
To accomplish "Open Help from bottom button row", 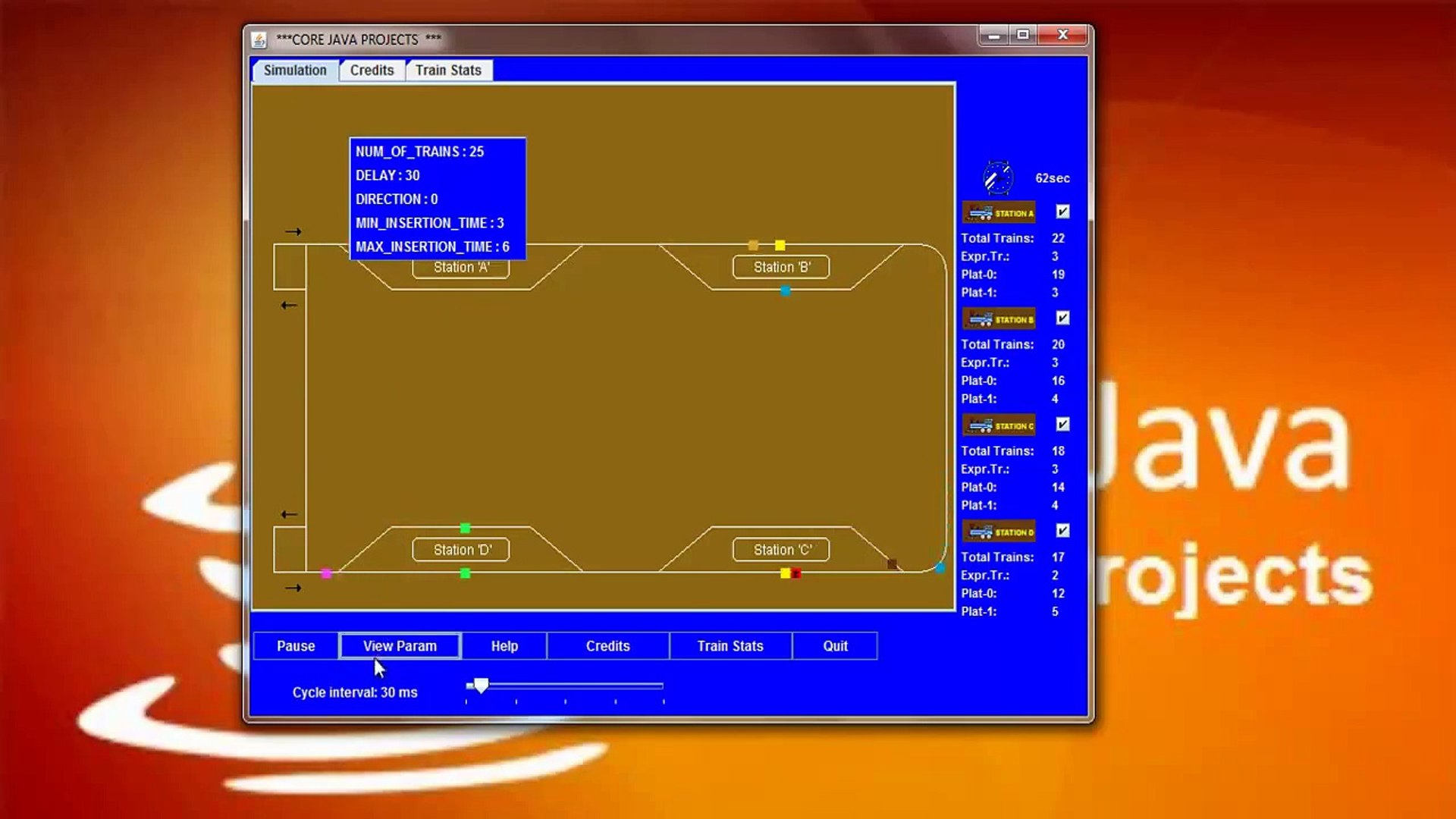I will 504,646.
